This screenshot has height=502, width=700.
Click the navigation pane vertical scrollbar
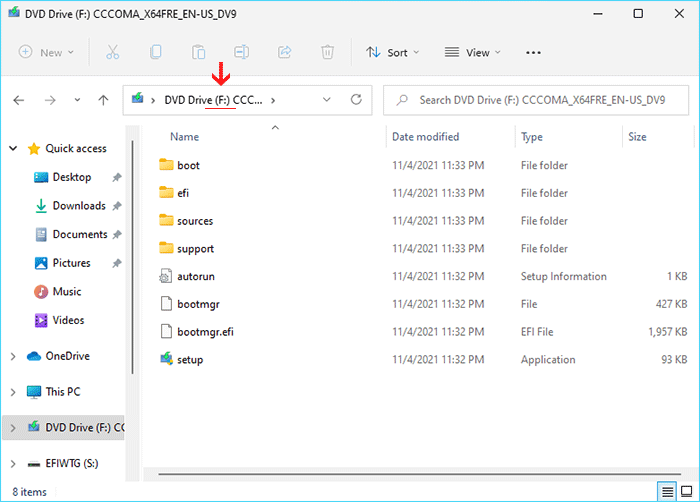tap(132, 257)
